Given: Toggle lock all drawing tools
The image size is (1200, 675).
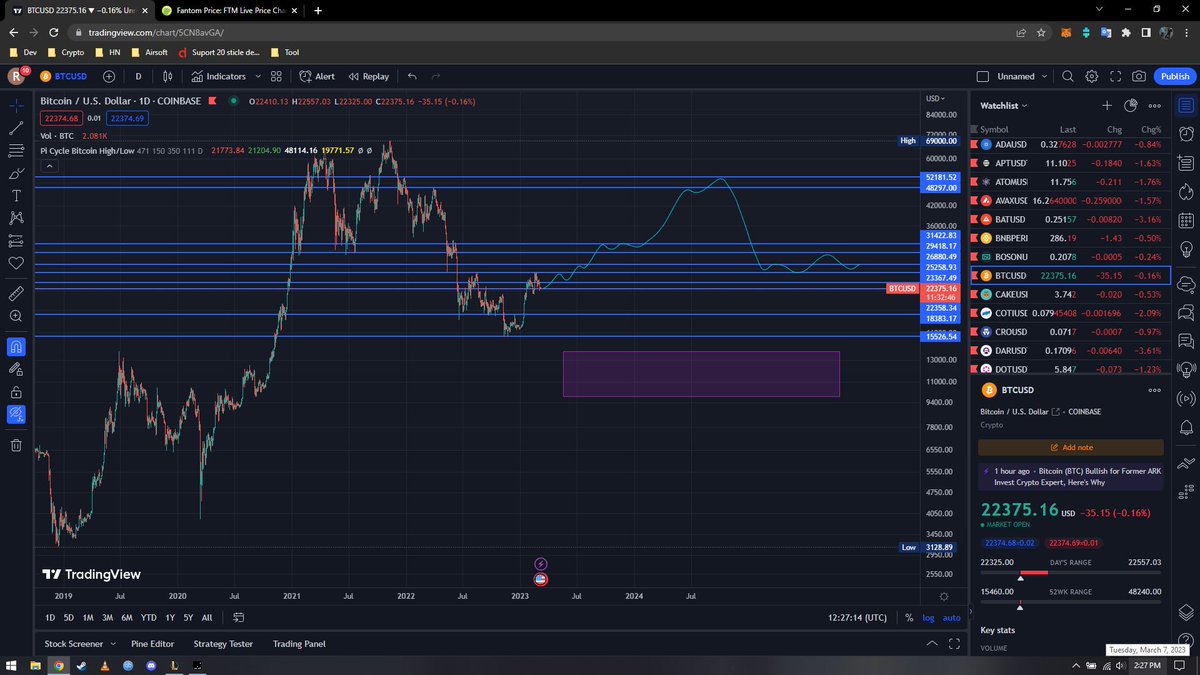Looking at the screenshot, I should click(16, 392).
